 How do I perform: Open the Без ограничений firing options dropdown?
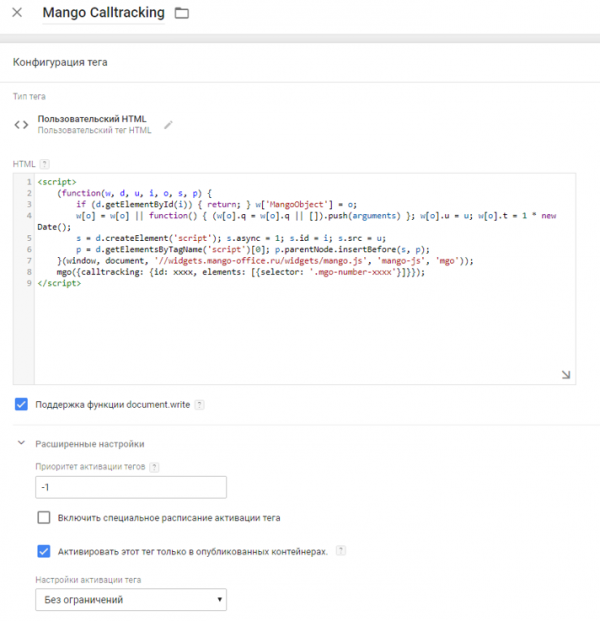pos(131,599)
